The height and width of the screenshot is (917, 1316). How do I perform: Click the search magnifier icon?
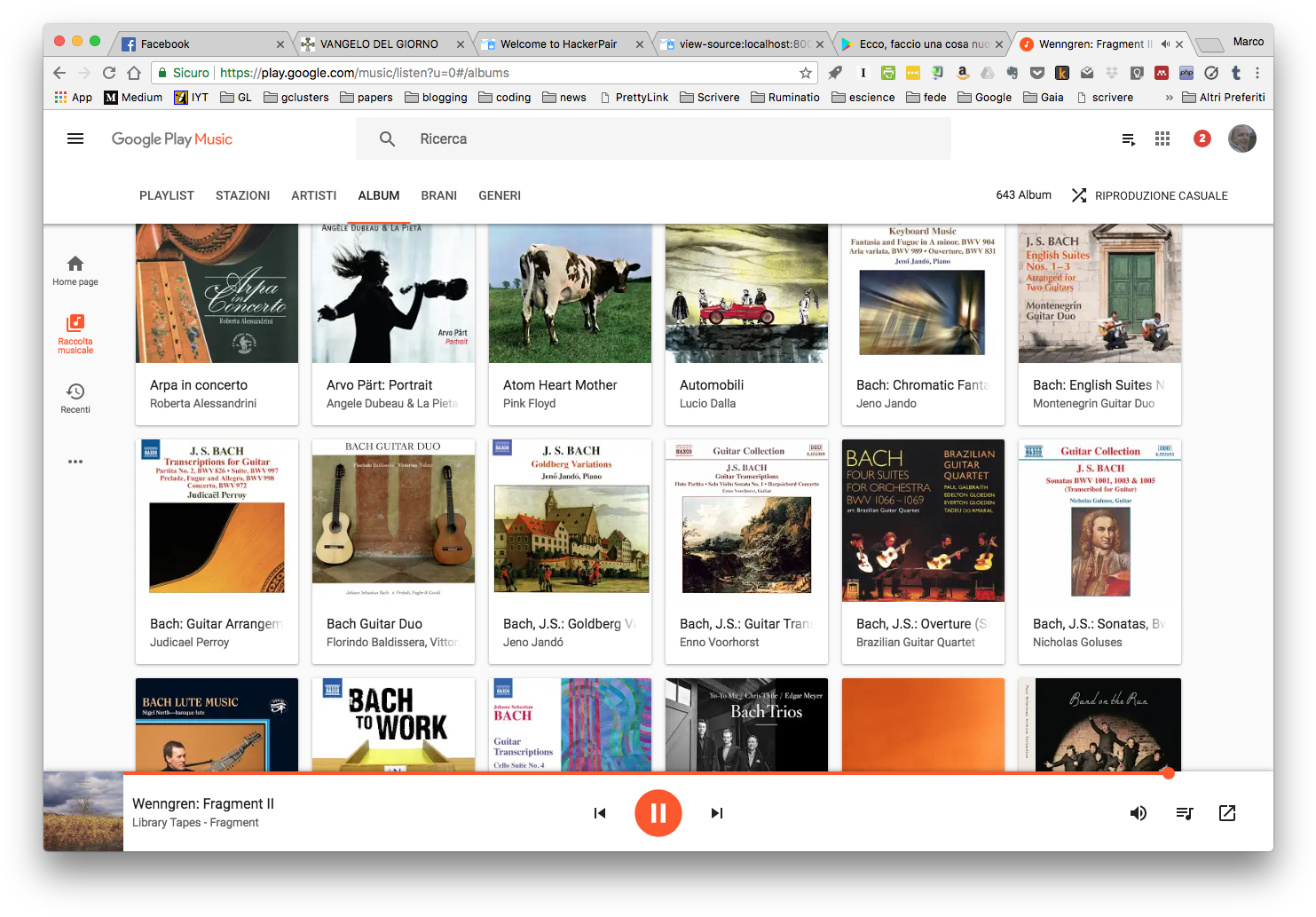tap(387, 139)
